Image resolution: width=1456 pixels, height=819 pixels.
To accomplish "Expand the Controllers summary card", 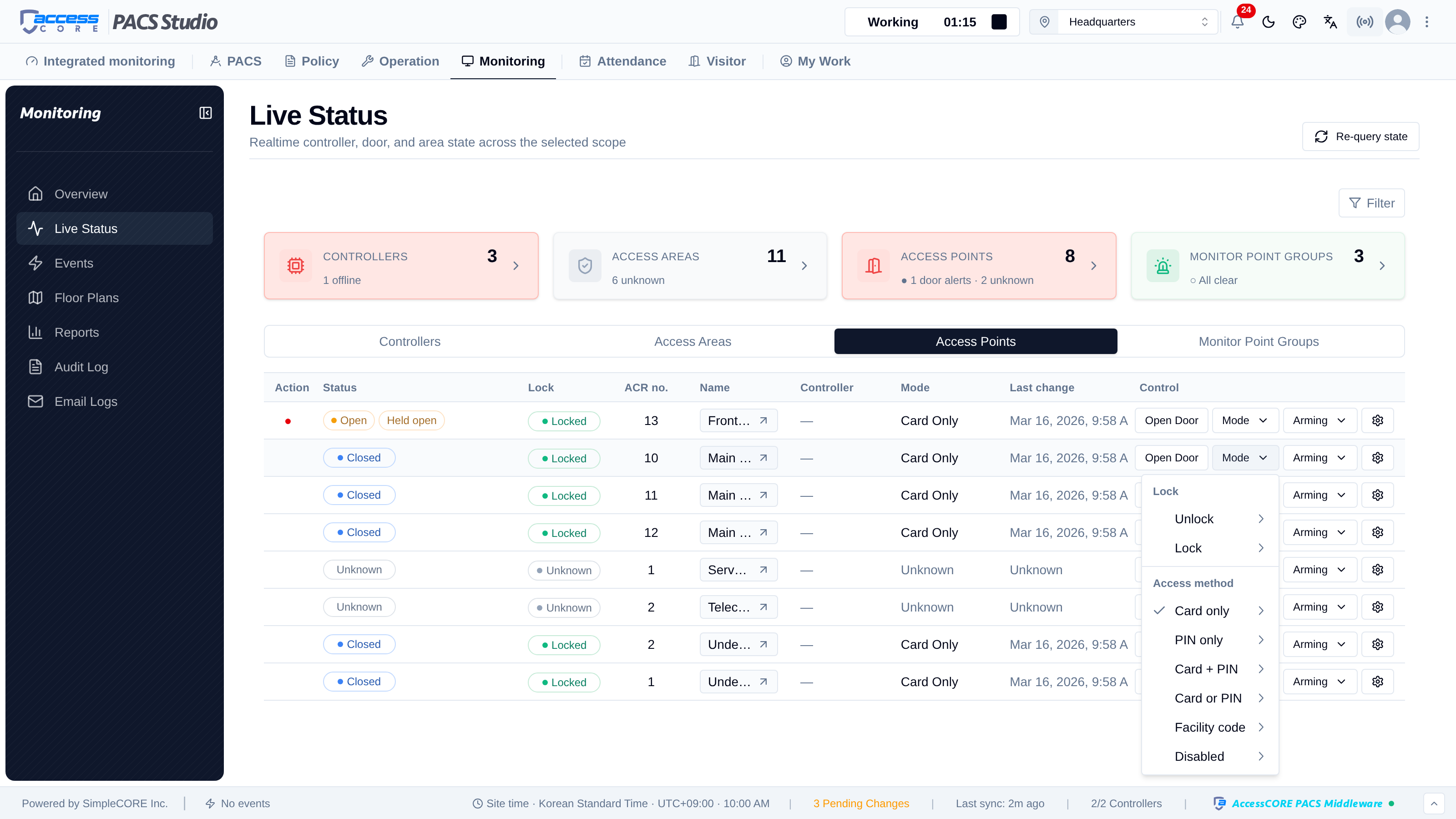I will 401,266.
